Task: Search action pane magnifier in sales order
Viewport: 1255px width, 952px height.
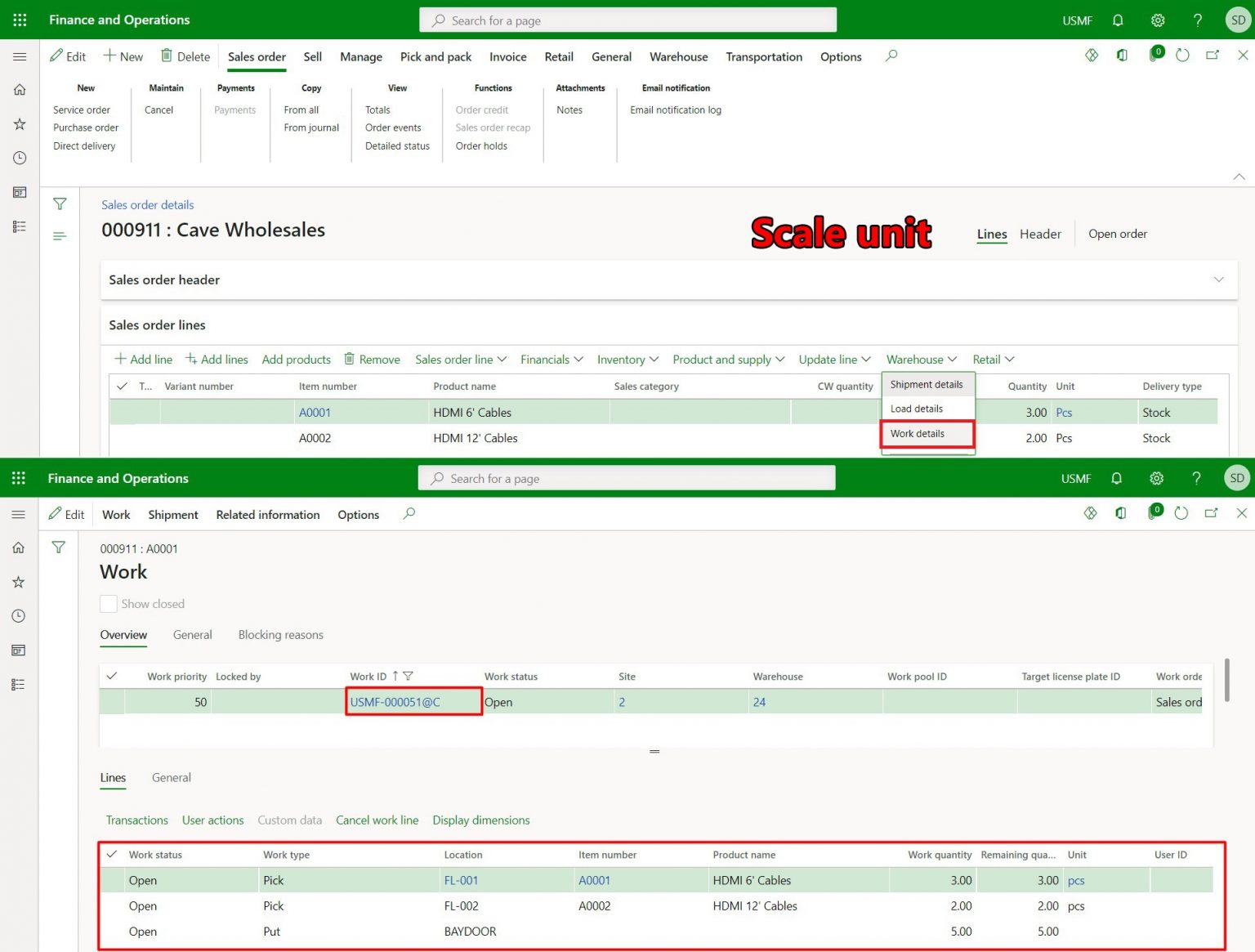Action: (x=891, y=56)
